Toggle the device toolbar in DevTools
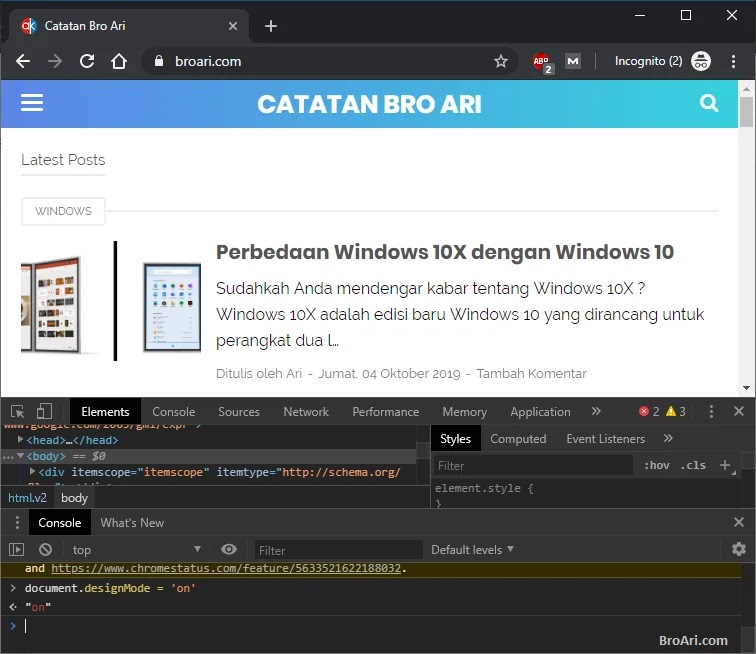 [44, 411]
